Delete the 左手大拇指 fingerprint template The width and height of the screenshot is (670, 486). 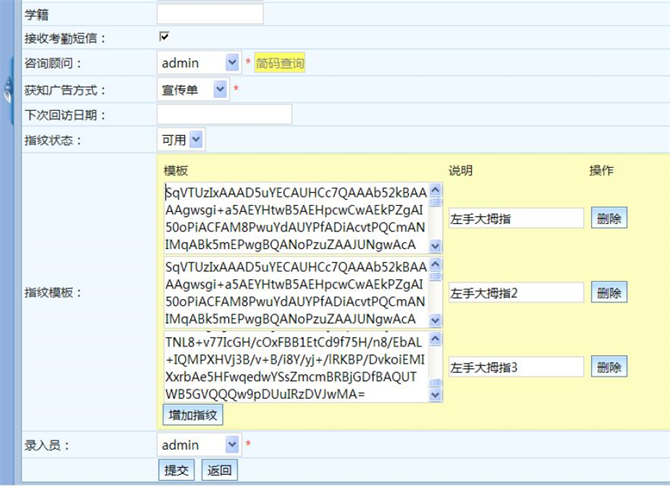click(608, 218)
